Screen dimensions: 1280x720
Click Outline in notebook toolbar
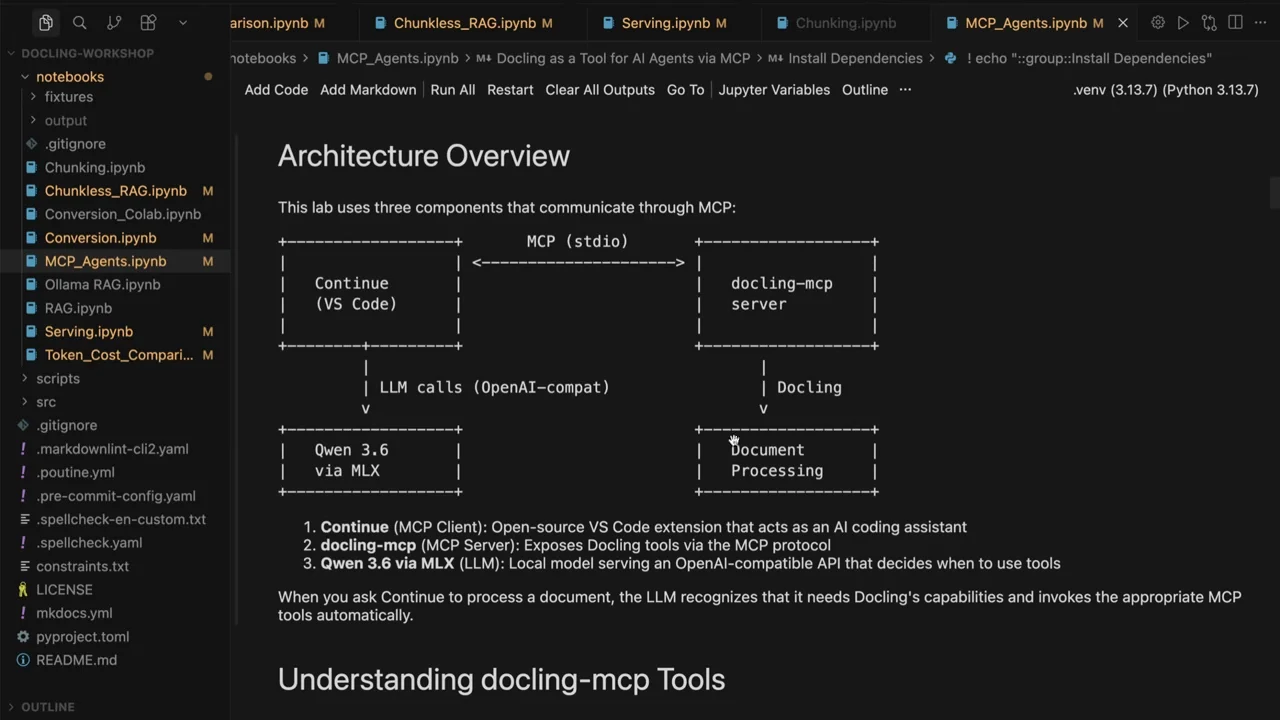click(865, 89)
